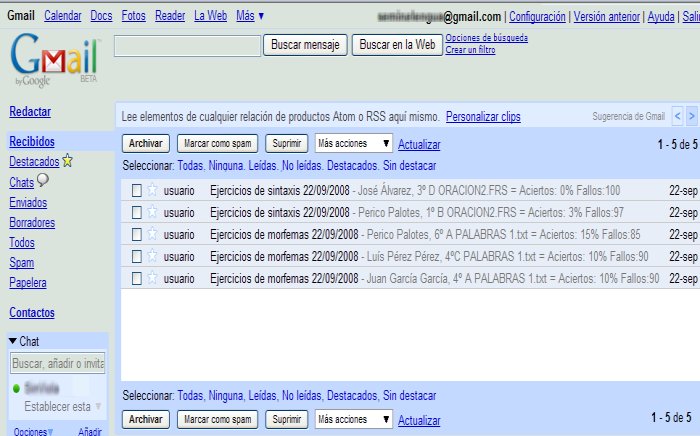Click Personalizar clips link
This screenshot has width=700, height=436.
tap(483, 117)
